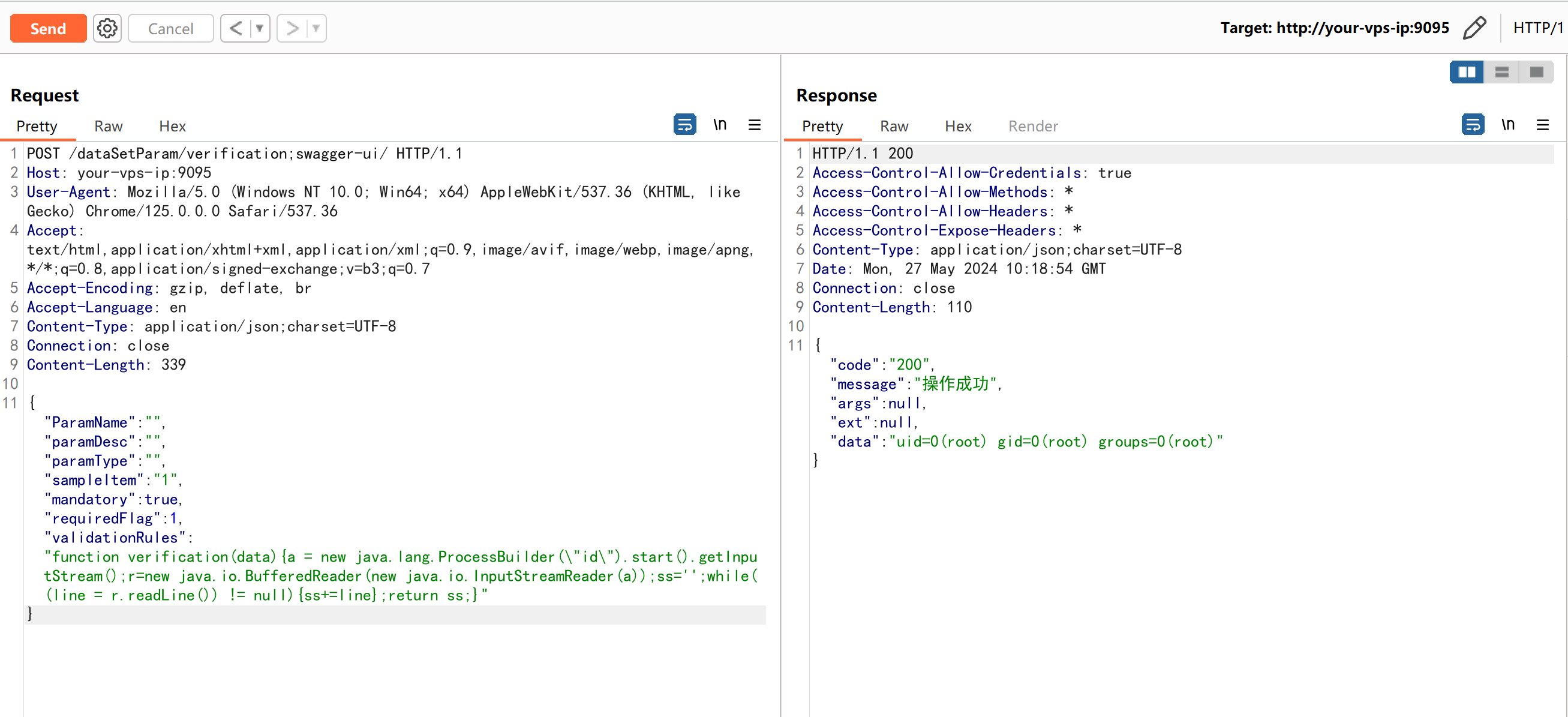This screenshot has width=1568, height=717.
Task: Toggle word wrap in Response panel
Action: coord(1472,125)
